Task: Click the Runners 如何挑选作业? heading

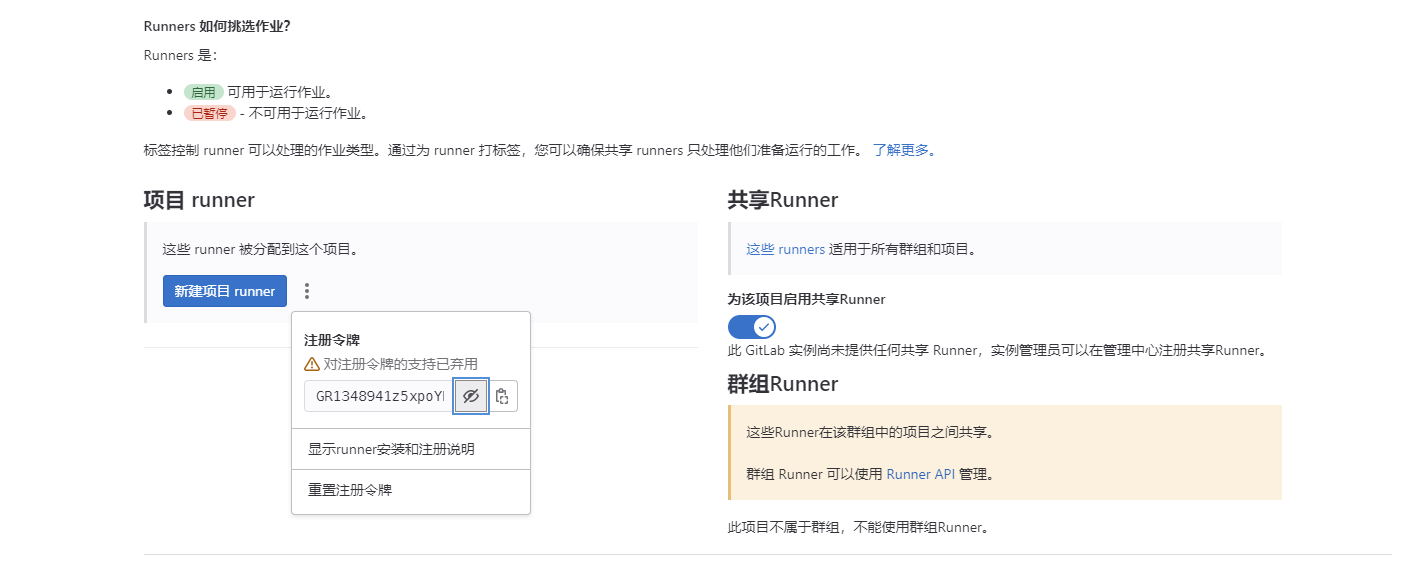Action: 217,26
